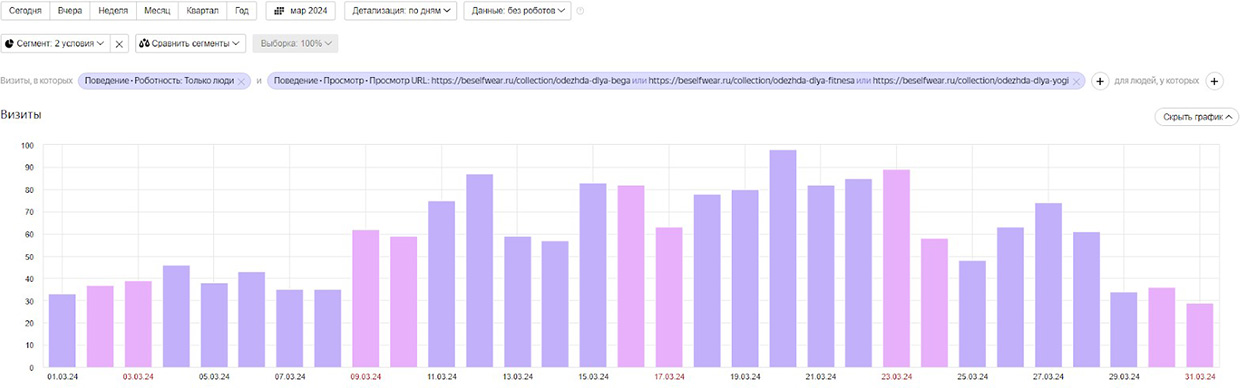Click the pink bar for 03.03.24
The height and width of the screenshot is (388, 1240).
138,323
